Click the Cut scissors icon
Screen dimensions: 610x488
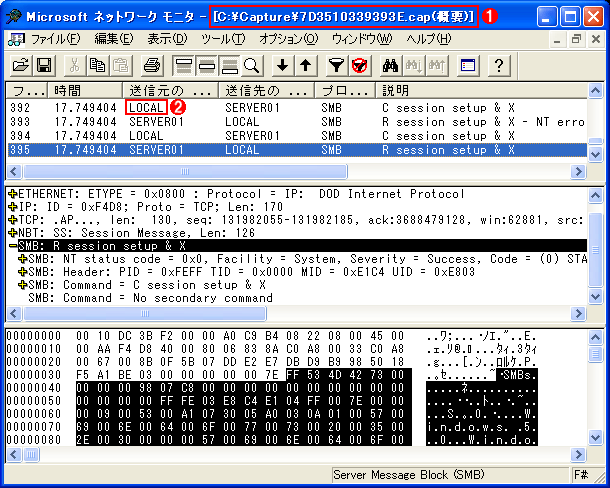pos(74,65)
